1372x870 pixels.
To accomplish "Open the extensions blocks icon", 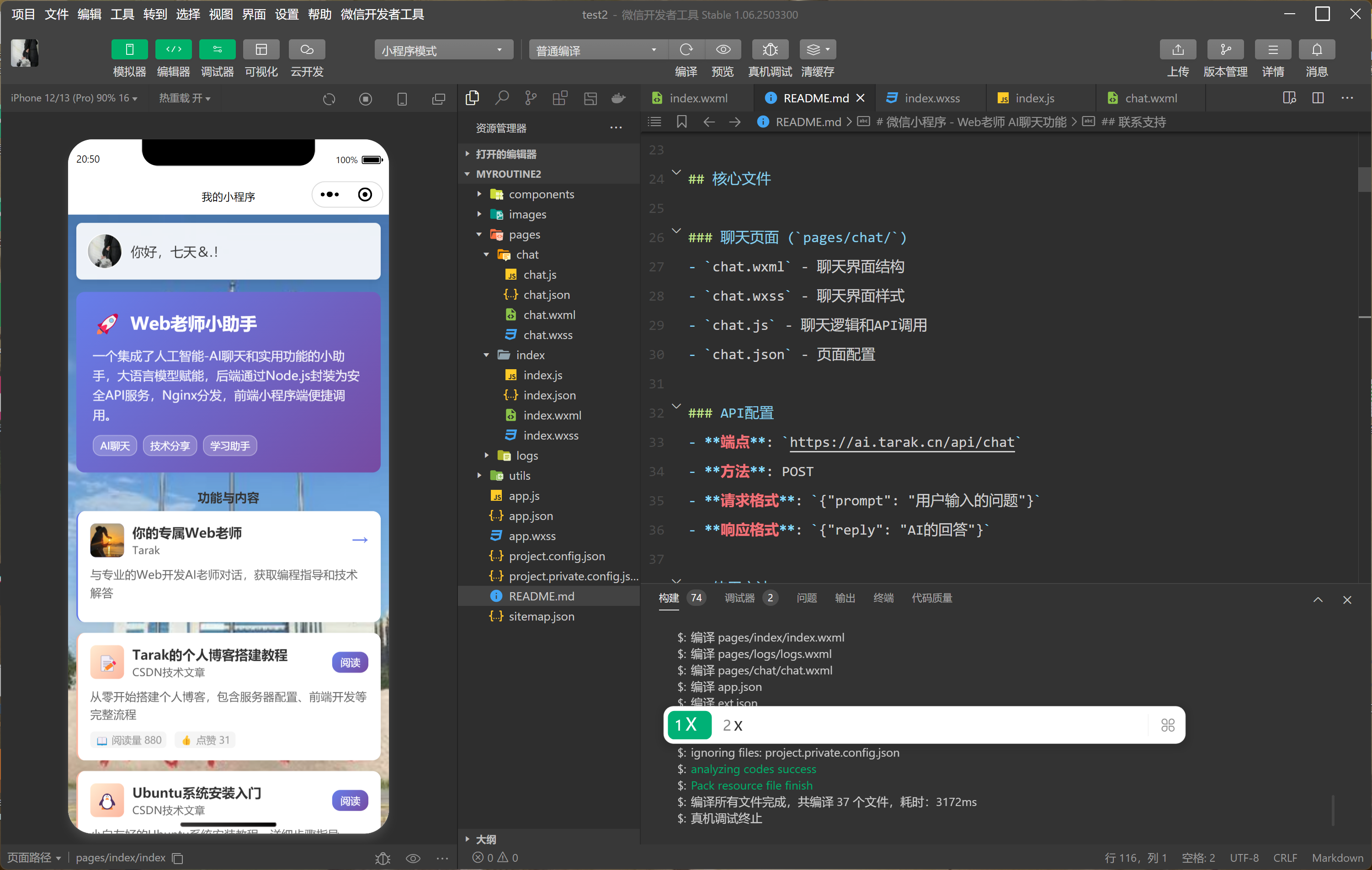I will click(x=560, y=98).
